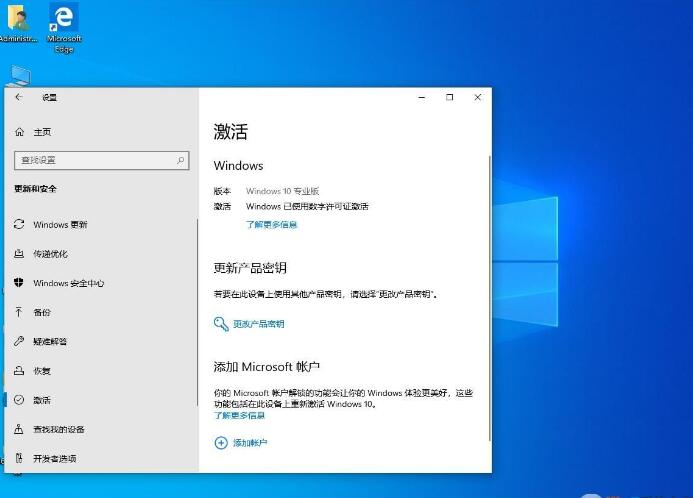The height and width of the screenshot is (498, 693).
Task: Click the 备份 upload arrow icon
Action: 19,312
